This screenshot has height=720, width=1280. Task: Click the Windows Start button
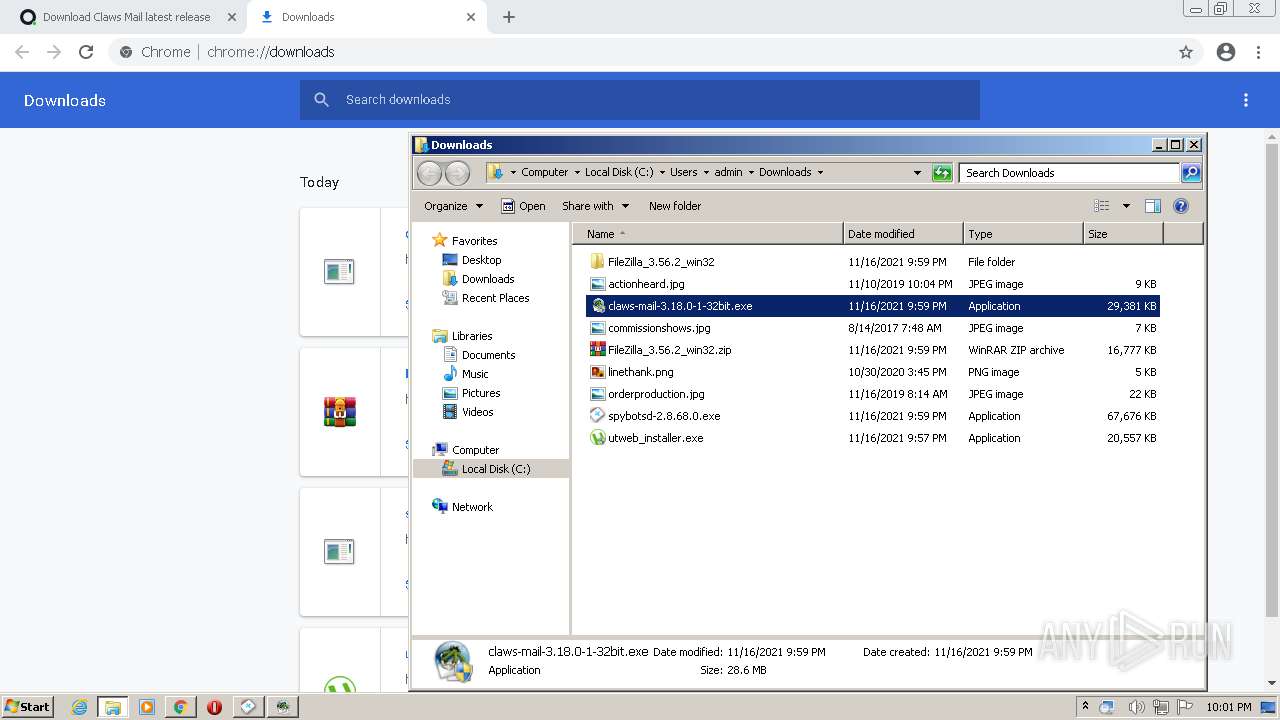tap(28, 706)
